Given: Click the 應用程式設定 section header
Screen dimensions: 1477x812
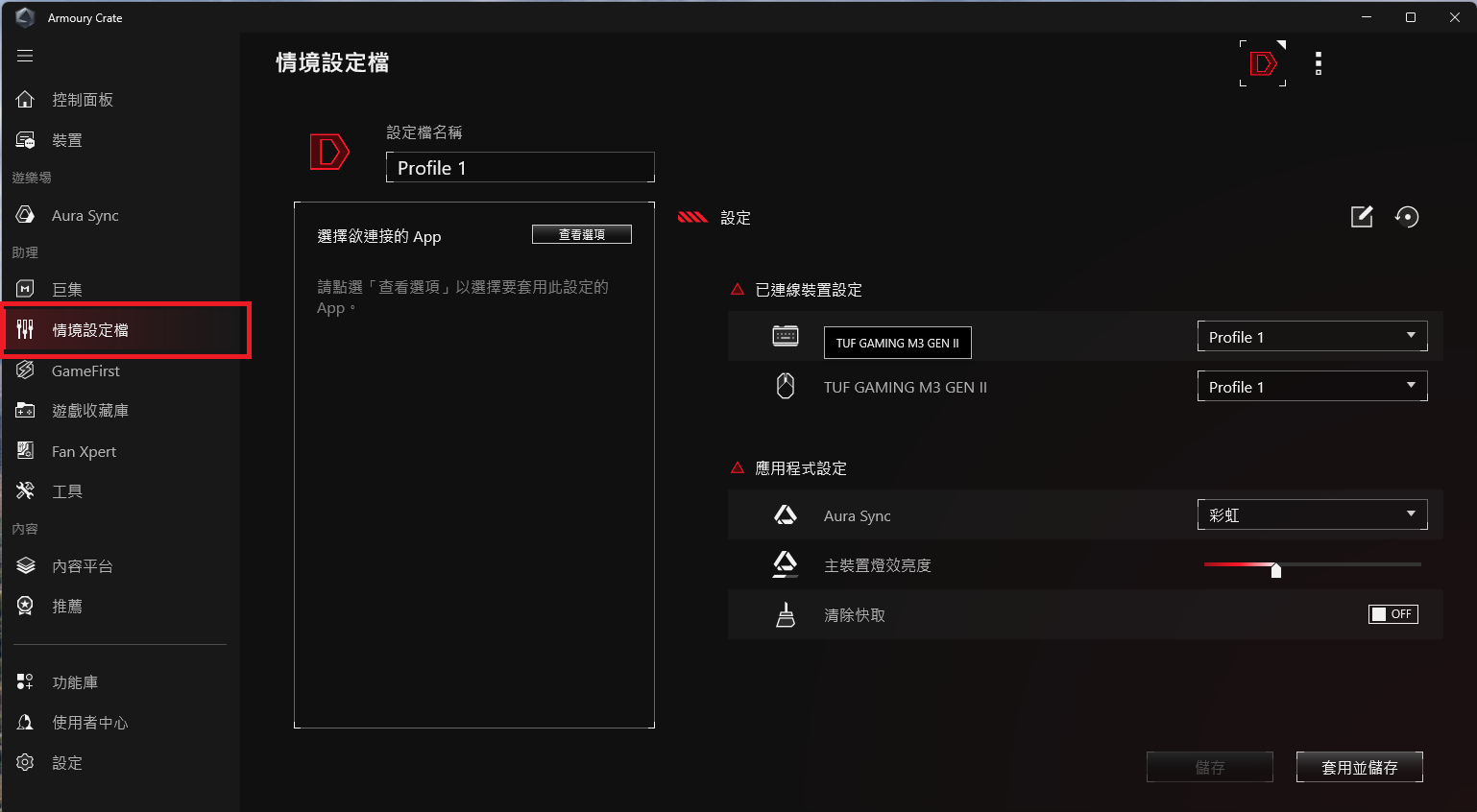Looking at the screenshot, I should (801, 468).
